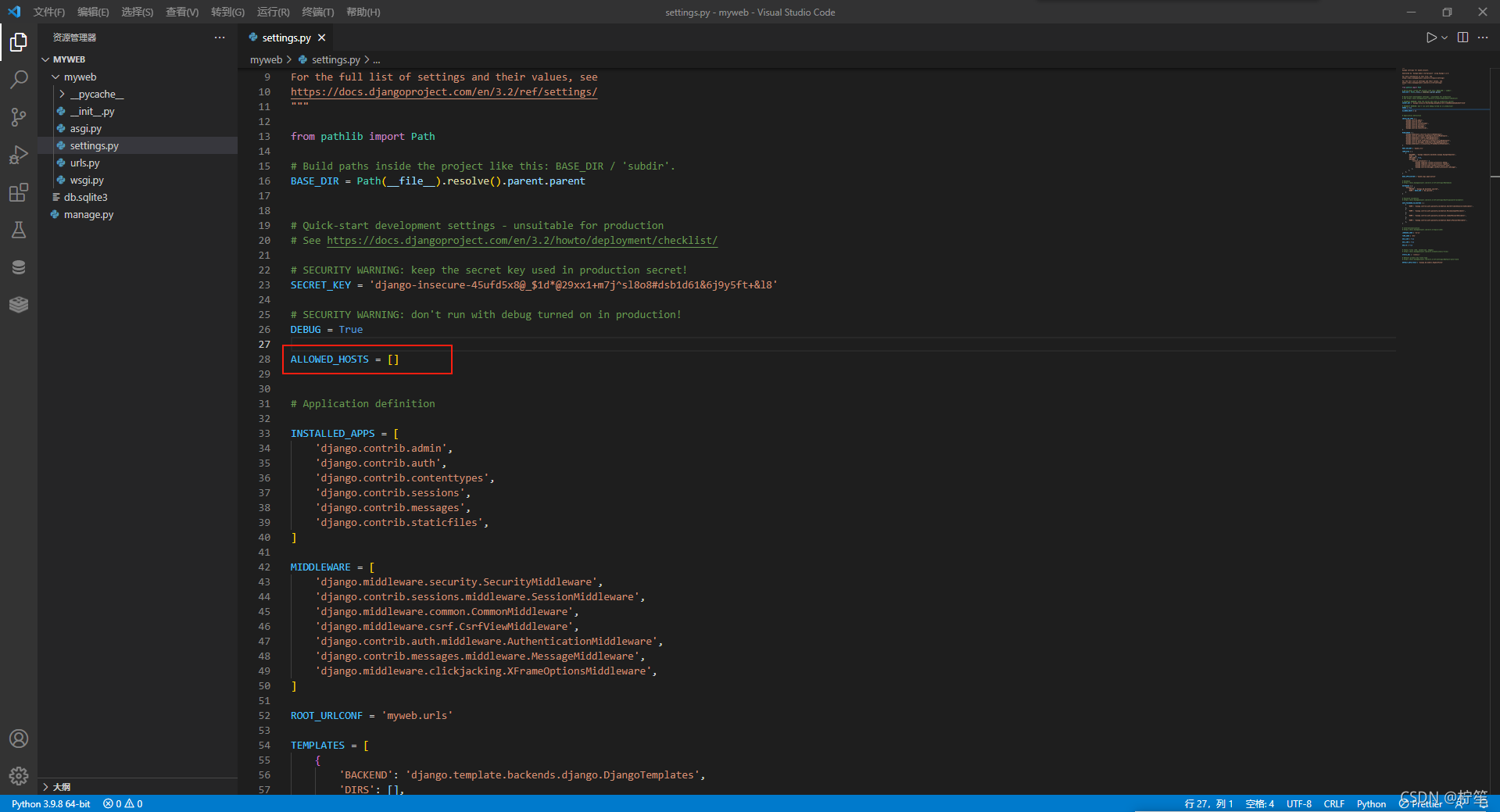Screen dimensions: 1500x812
Task: Open the Run and Debug view icon
Action: tap(19, 155)
